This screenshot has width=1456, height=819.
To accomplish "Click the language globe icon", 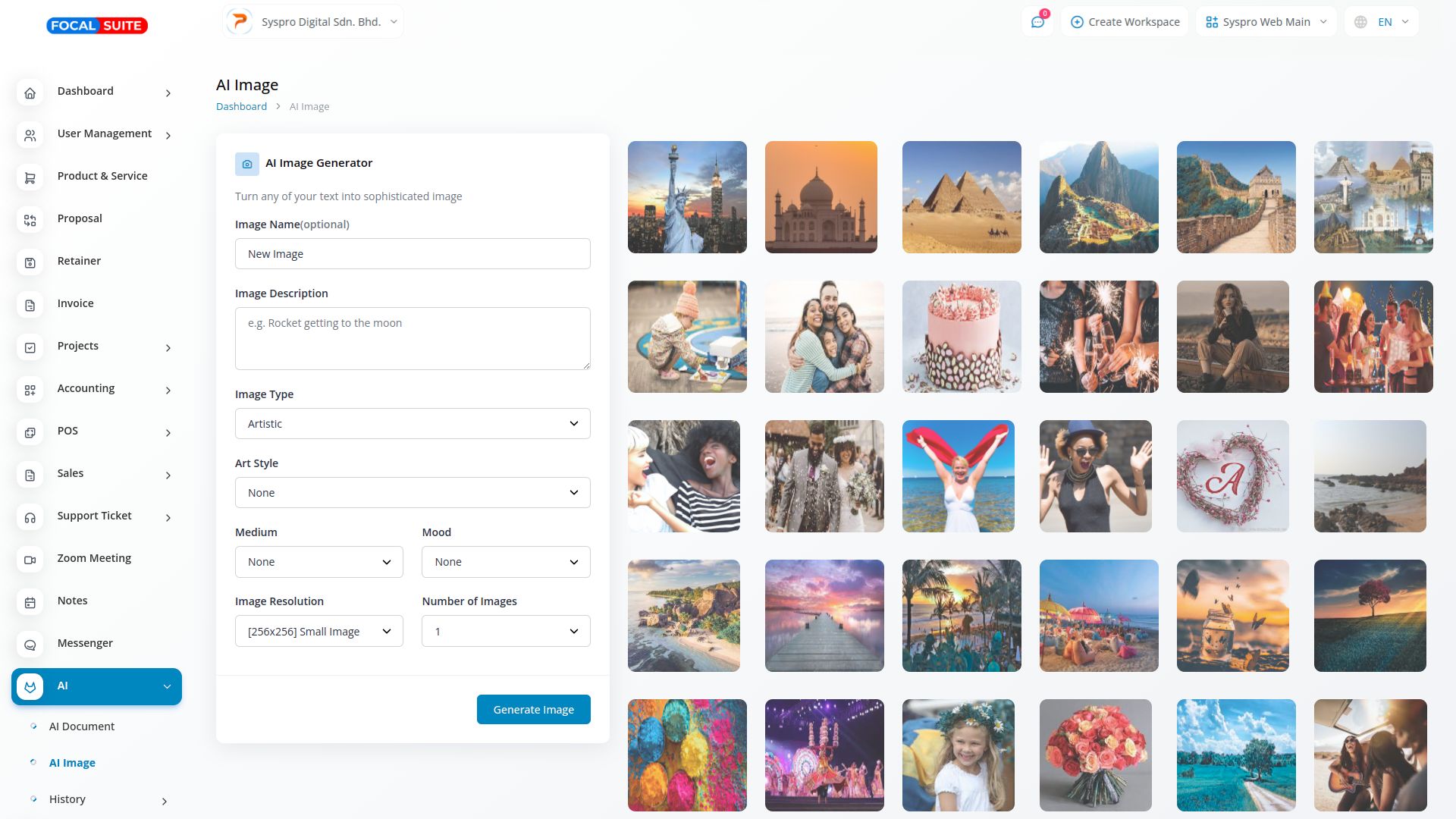I will tap(1360, 22).
